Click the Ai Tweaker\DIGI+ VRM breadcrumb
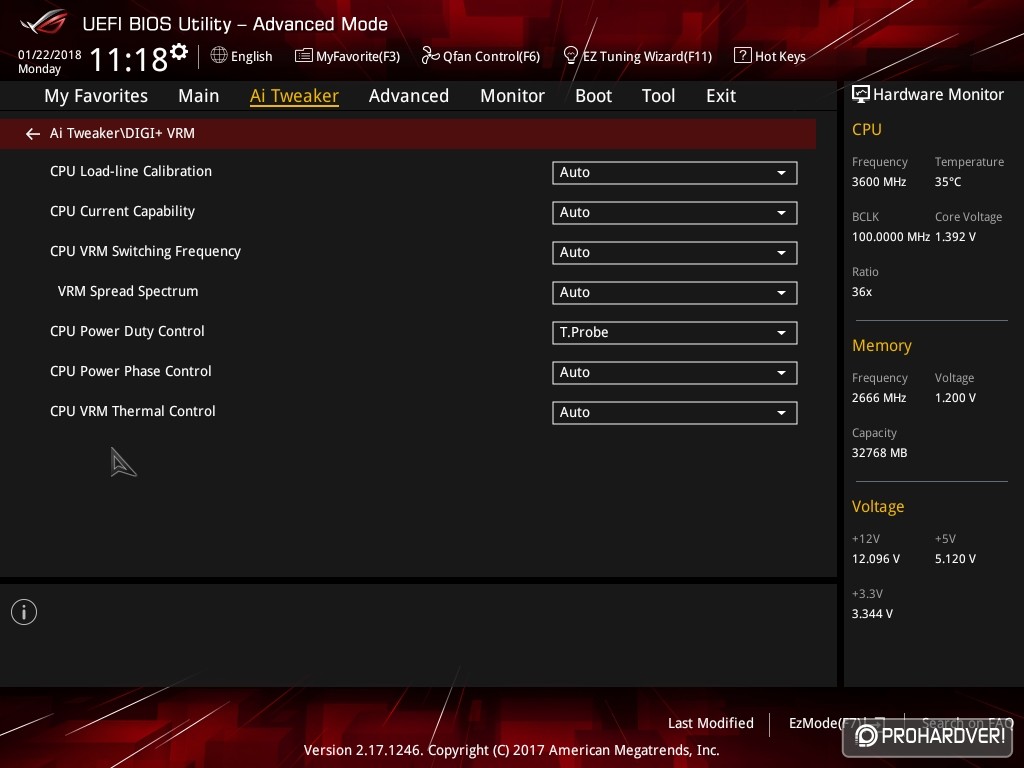The image size is (1024, 768). click(122, 133)
